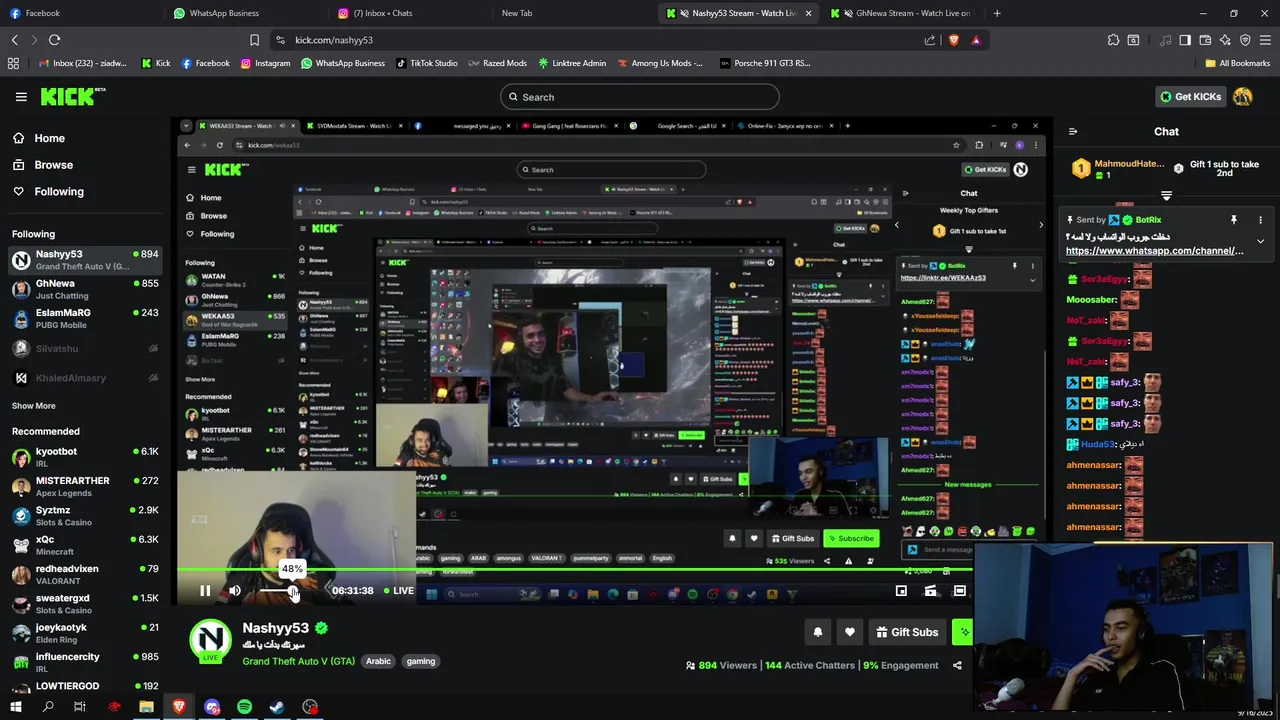Open GhNewa channel in Following list
This screenshot has height=720, width=1280.
[86, 289]
